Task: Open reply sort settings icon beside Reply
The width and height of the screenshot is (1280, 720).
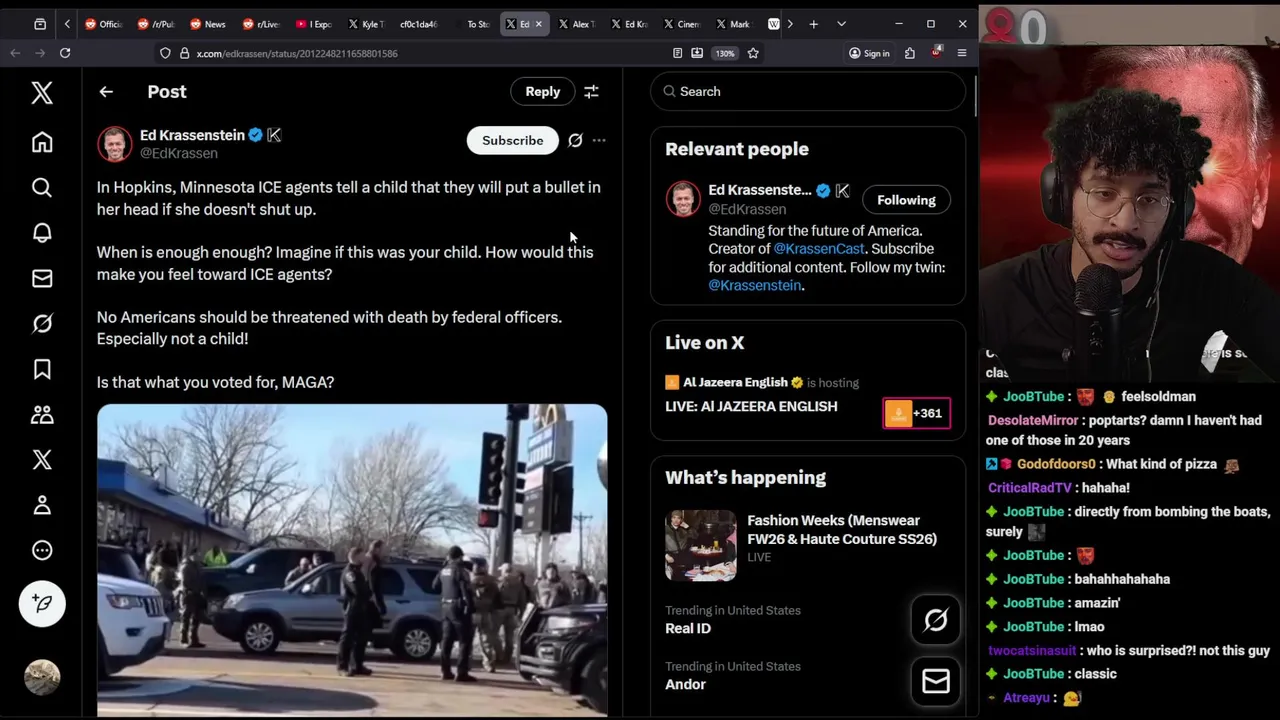Action: (591, 92)
